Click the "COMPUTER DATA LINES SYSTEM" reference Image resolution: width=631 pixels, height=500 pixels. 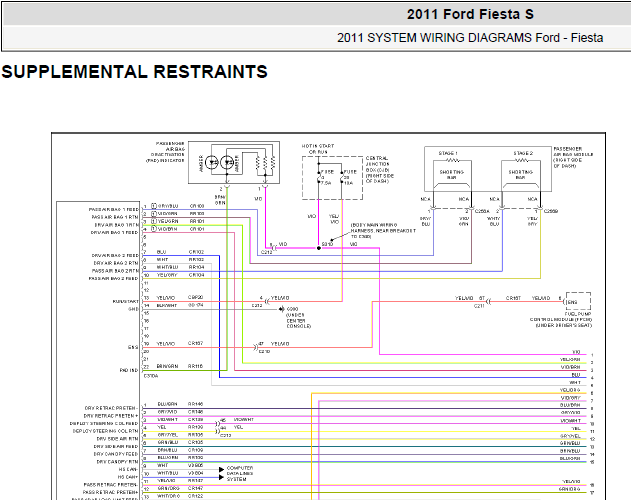240,474
